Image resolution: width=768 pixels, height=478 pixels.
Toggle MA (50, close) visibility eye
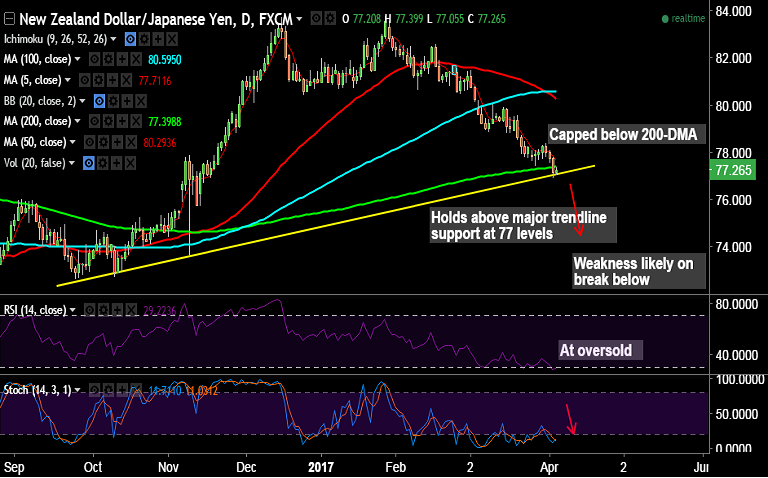90,143
